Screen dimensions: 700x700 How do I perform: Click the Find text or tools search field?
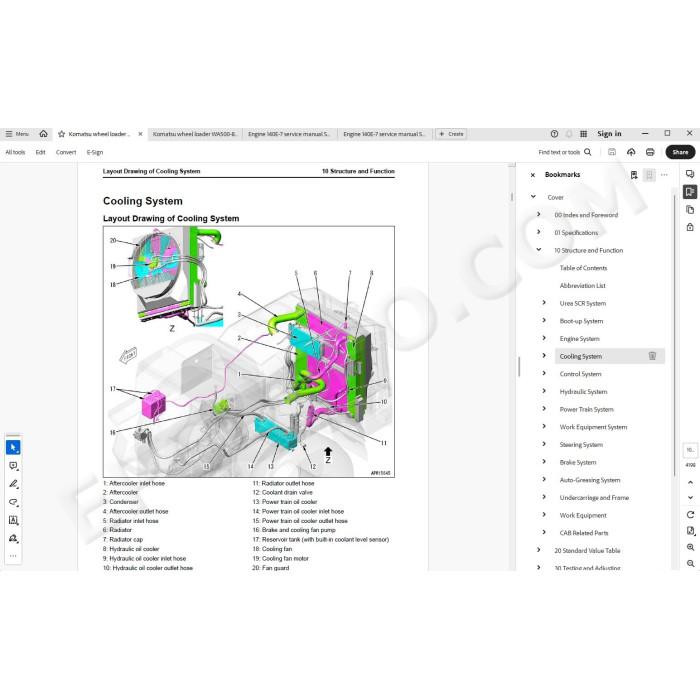click(x=564, y=152)
